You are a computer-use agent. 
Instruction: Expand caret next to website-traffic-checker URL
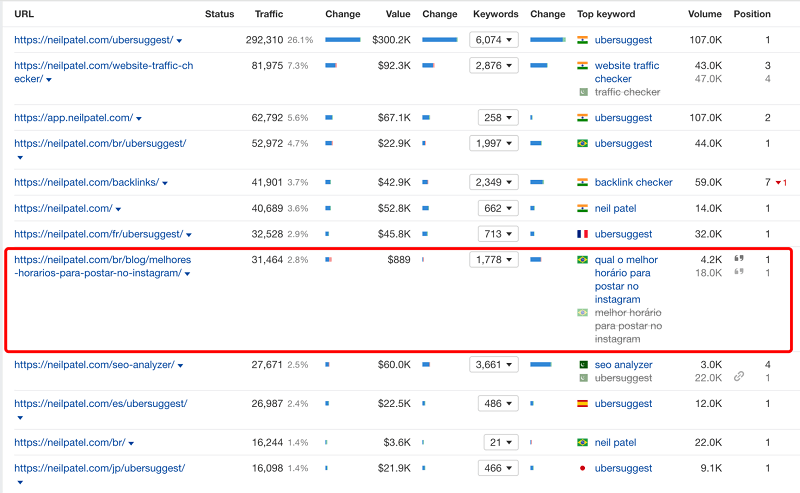(49, 80)
